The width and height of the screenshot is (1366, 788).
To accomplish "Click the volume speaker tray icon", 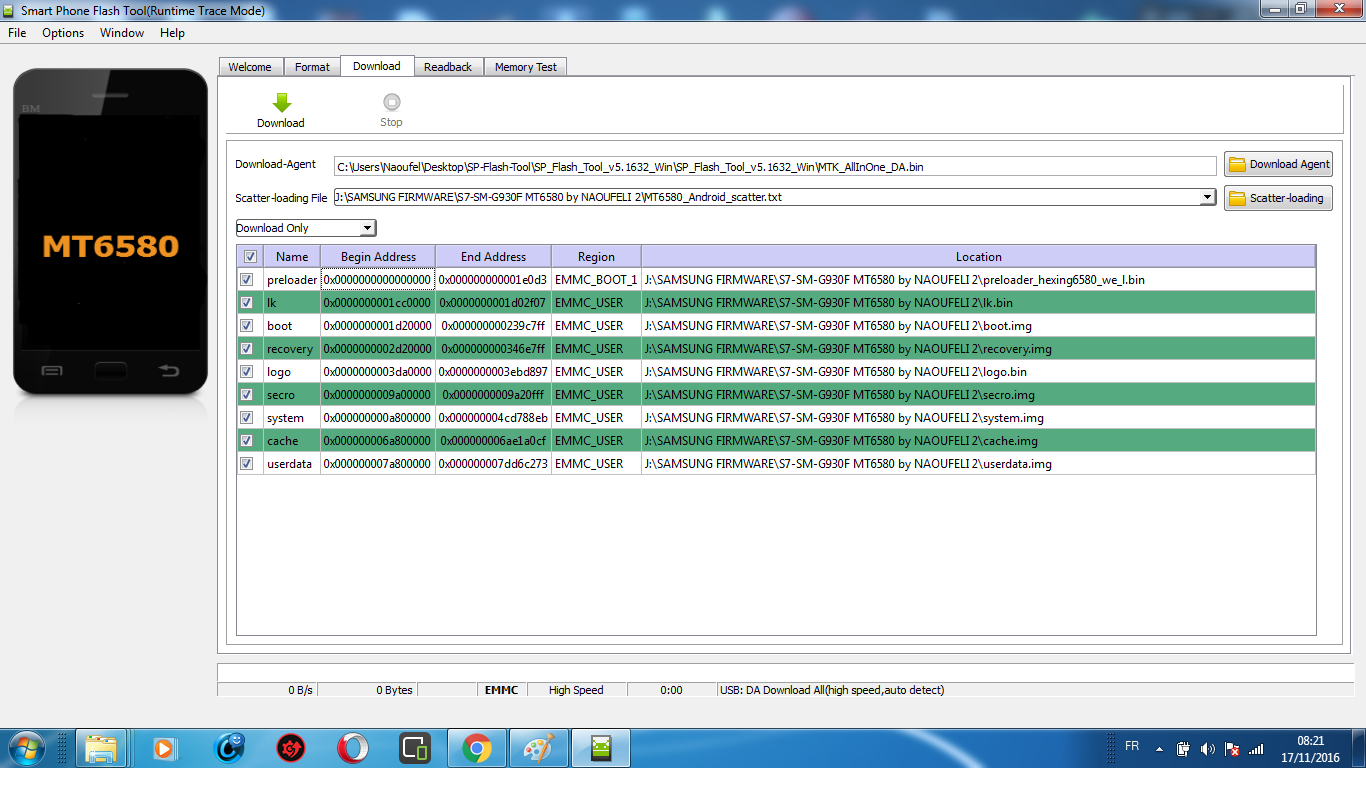I will tap(1207, 749).
